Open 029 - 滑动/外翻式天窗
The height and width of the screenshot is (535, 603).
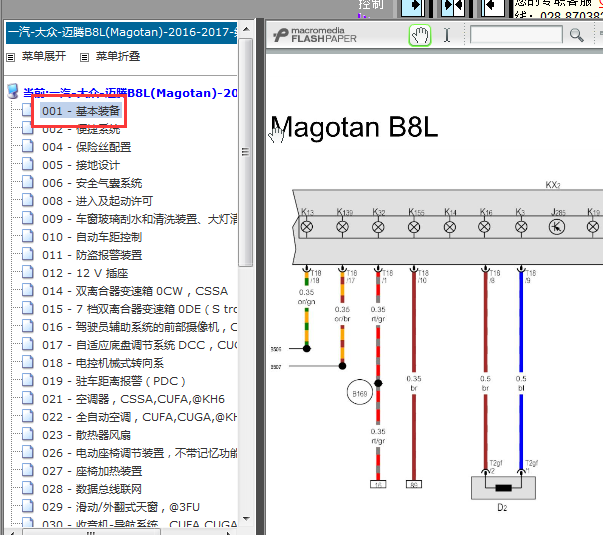(121, 507)
